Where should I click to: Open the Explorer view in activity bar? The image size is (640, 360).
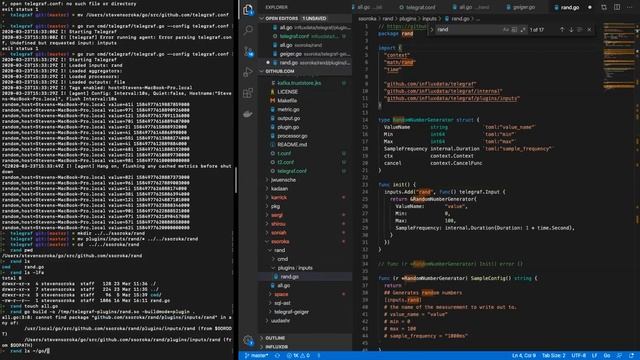point(248,9)
